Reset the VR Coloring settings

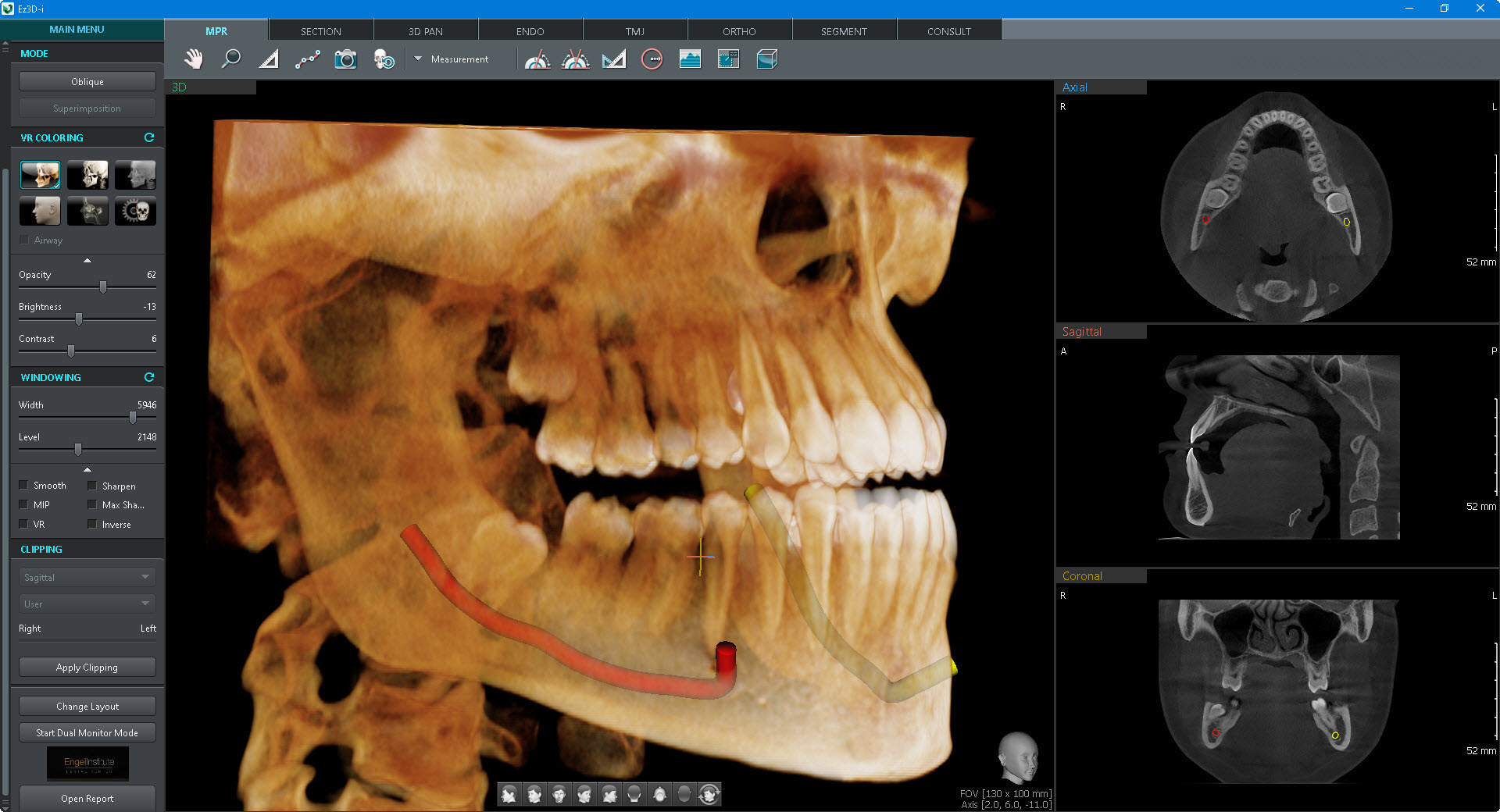click(149, 137)
